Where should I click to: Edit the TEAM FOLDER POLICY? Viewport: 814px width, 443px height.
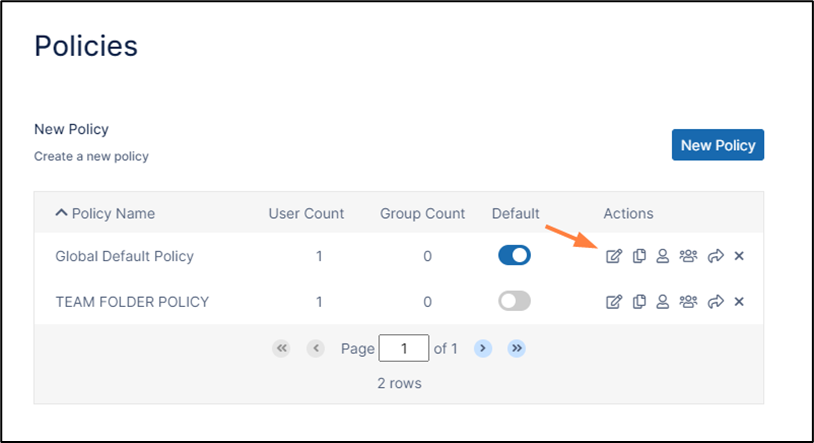(614, 301)
